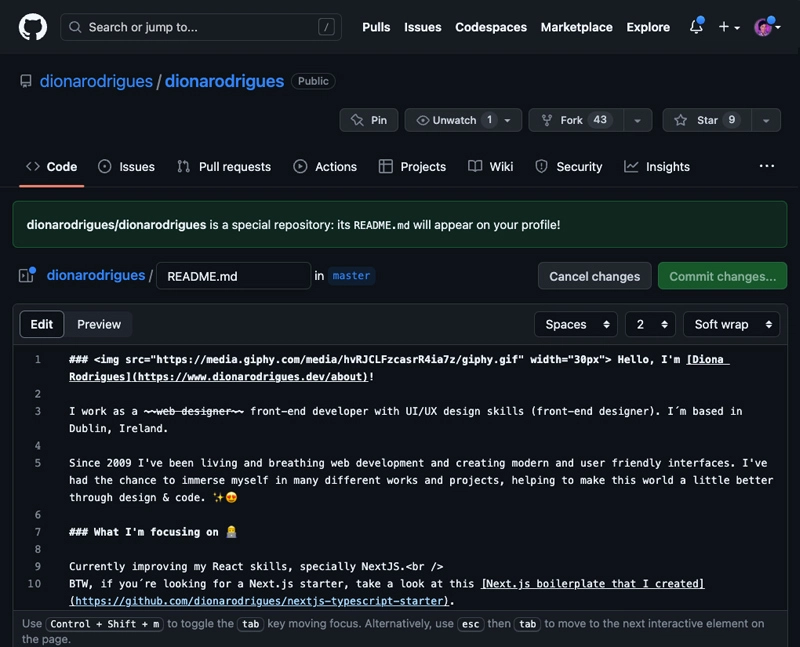800x647 pixels.
Task: Open the dionarodrigues owner profile link
Action: [96, 81]
